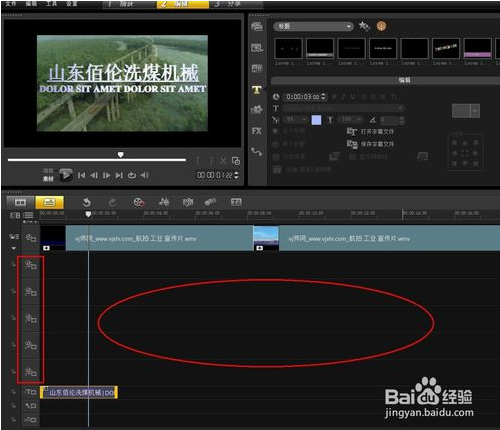Click the 编辑 options panel header

[385, 80]
